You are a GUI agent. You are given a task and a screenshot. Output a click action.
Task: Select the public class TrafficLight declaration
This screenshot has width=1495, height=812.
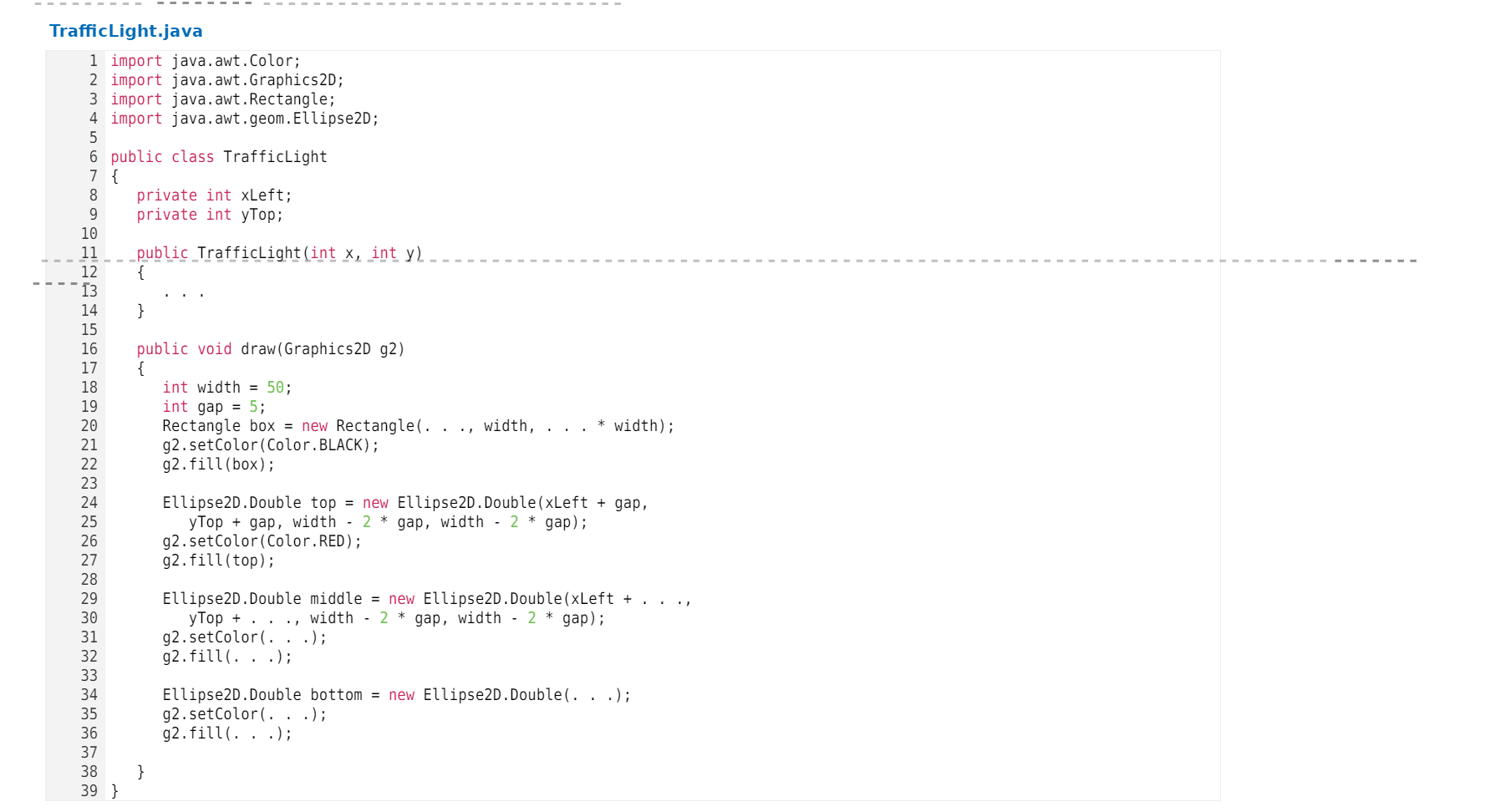point(217,156)
